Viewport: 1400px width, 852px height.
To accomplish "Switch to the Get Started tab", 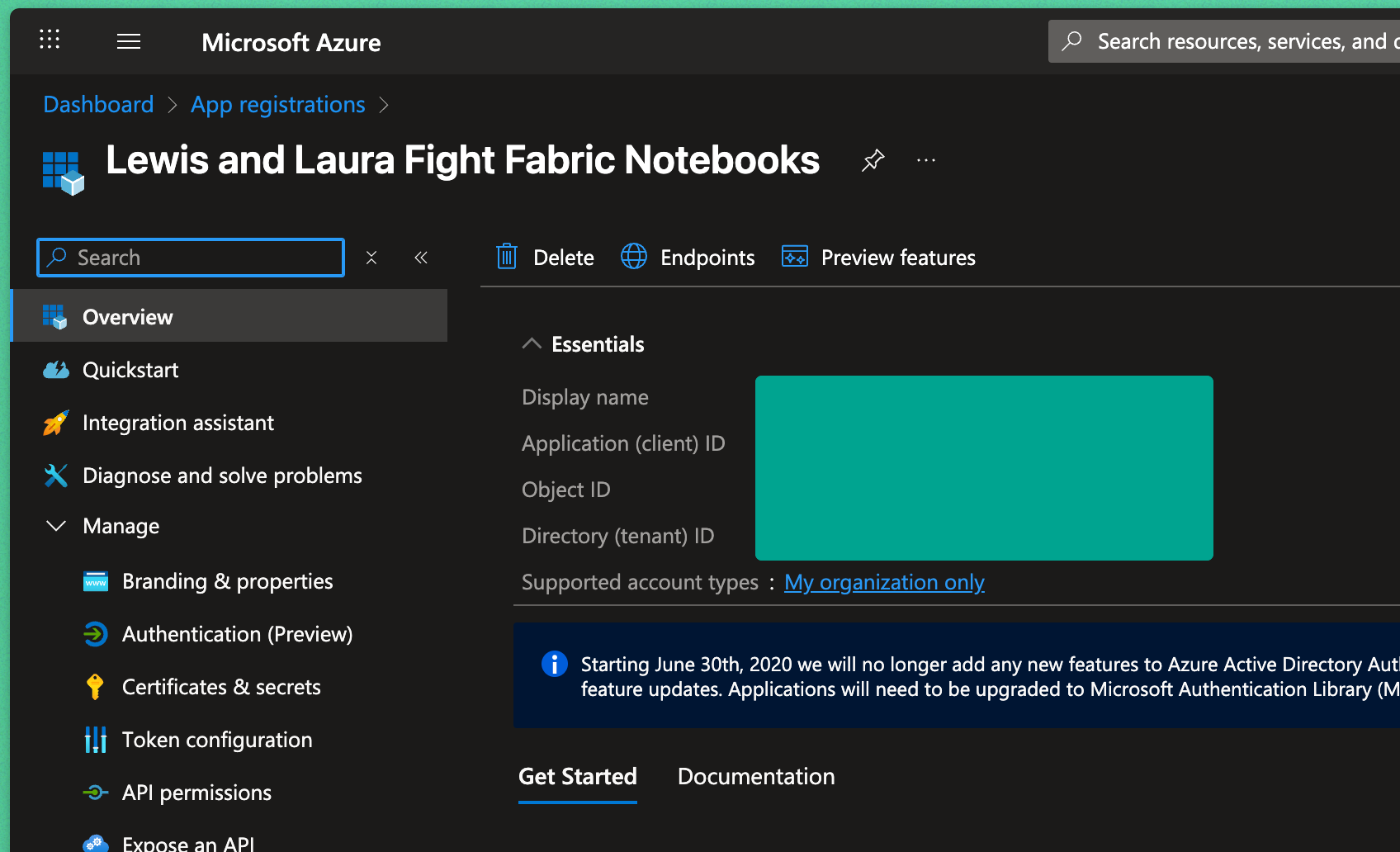I will (578, 777).
